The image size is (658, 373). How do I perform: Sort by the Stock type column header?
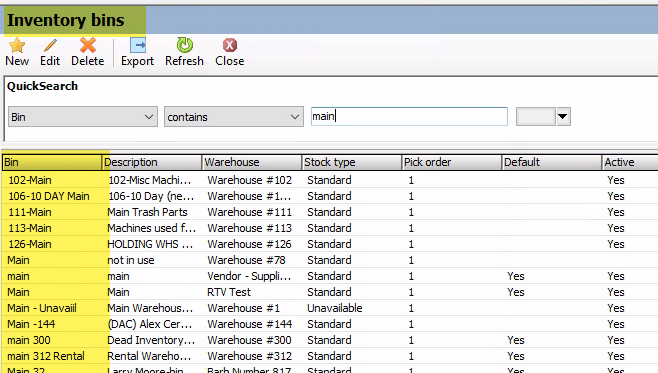click(351, 162)
